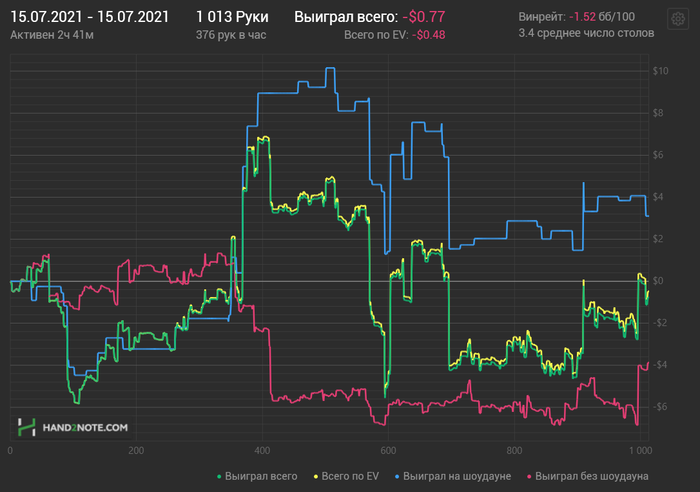The width and height of the screenshot is (700, 492).
Task: Click the green legend dot for 'Выиграл всего'
Action: pyautogui.click(x=219, y=477)
